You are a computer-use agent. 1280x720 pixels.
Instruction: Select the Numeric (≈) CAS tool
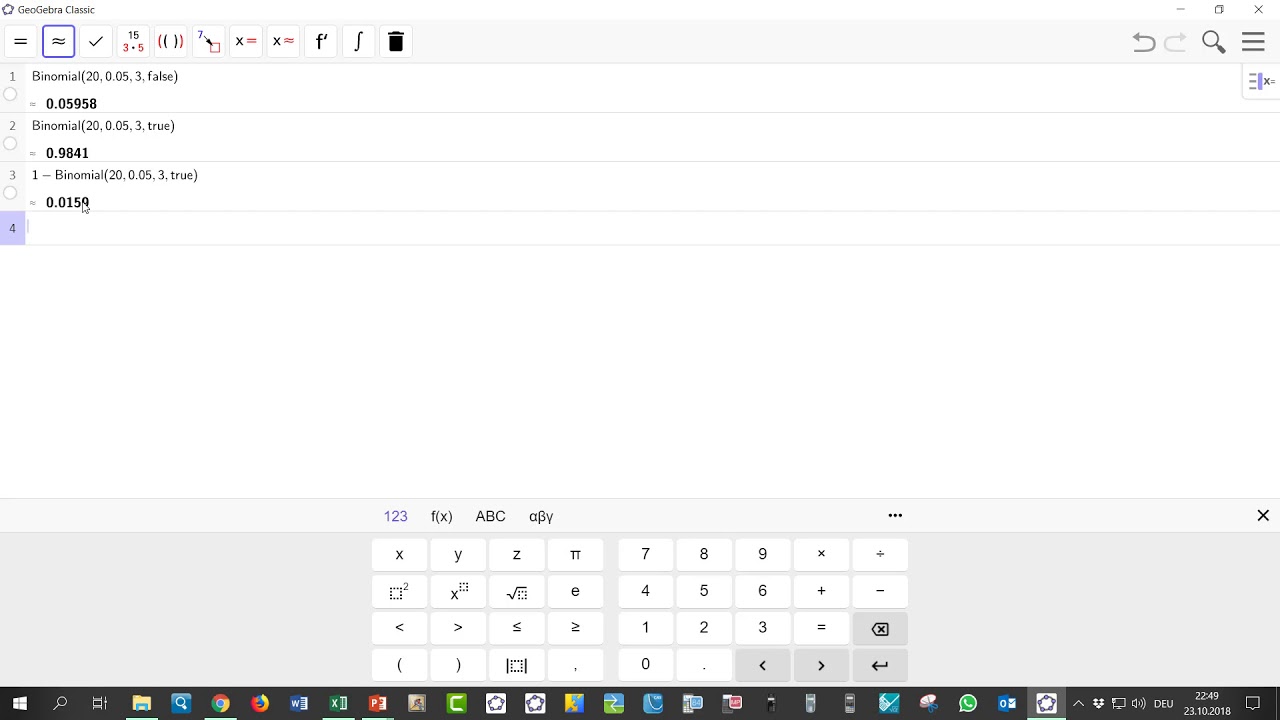[x=58, y=42]
